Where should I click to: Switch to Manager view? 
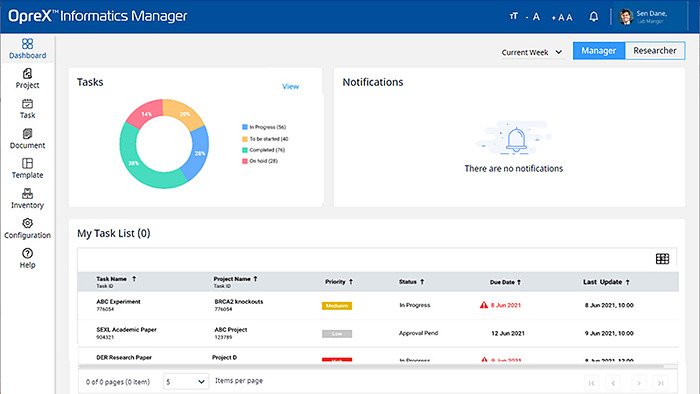[599, 51]
